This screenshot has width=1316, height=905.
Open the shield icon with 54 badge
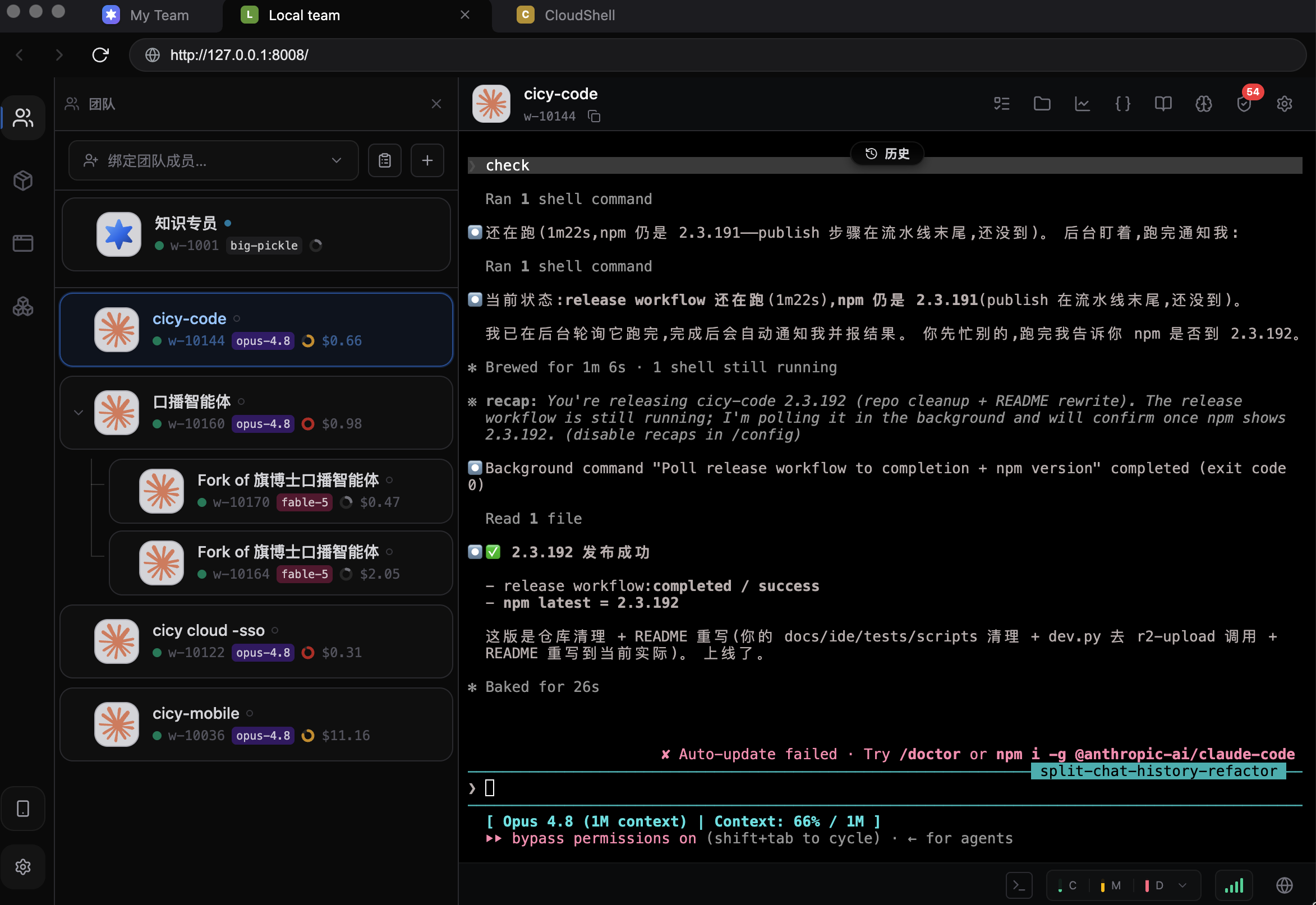(x=1244, y=104)
